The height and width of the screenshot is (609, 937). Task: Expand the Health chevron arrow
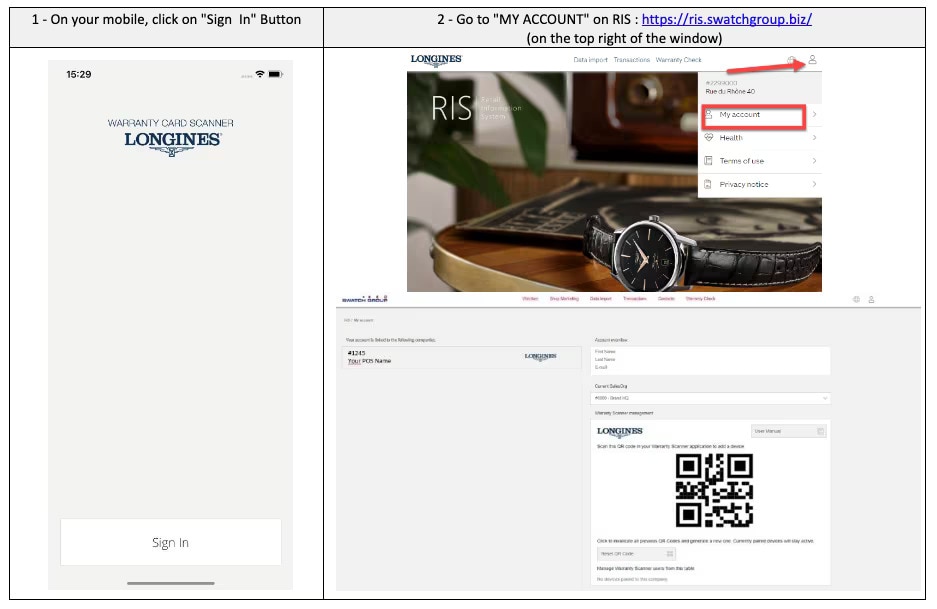pyautogui.click(x=814, y=137)
